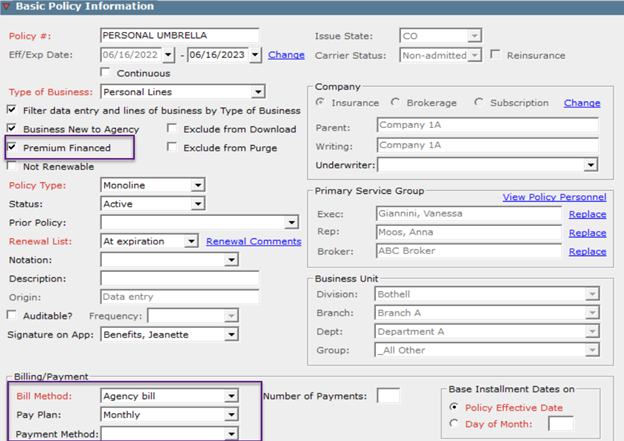
Task: Open the Carrier Status dropdown
Action: point(474,55)
